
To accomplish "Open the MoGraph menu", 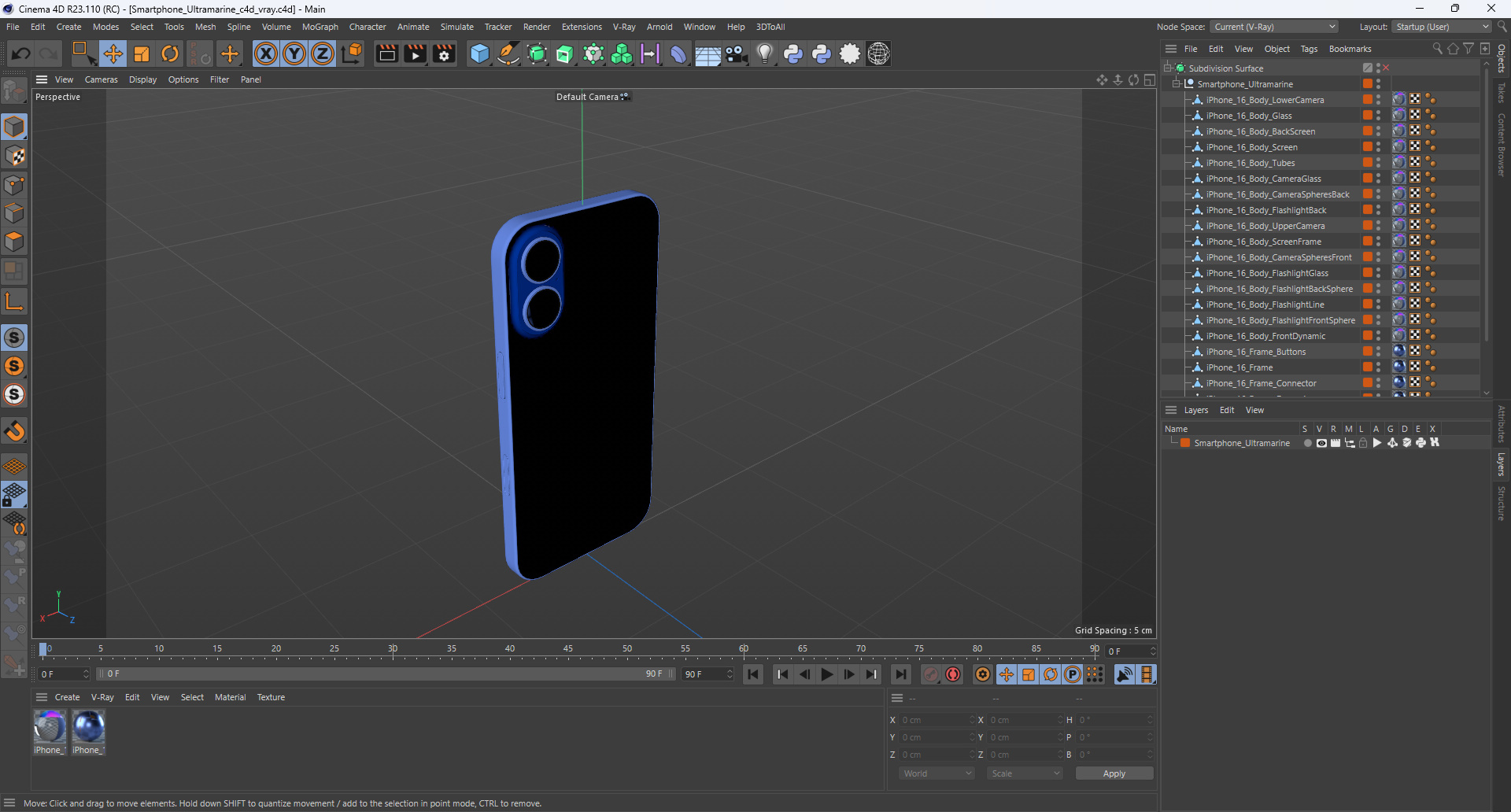I will click(x=320, y=27).
